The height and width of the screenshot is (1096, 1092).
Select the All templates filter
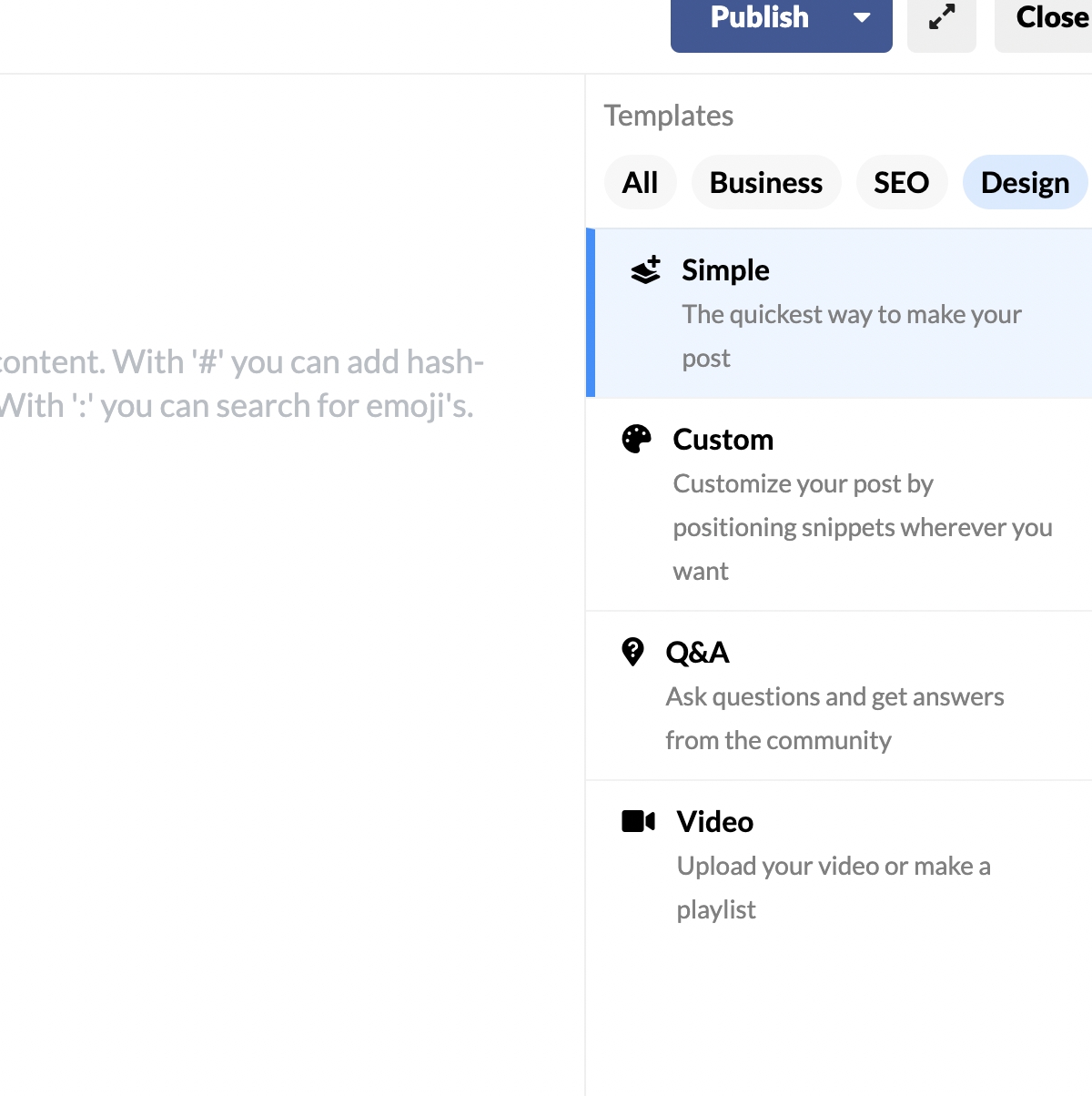tap(640, 182)
